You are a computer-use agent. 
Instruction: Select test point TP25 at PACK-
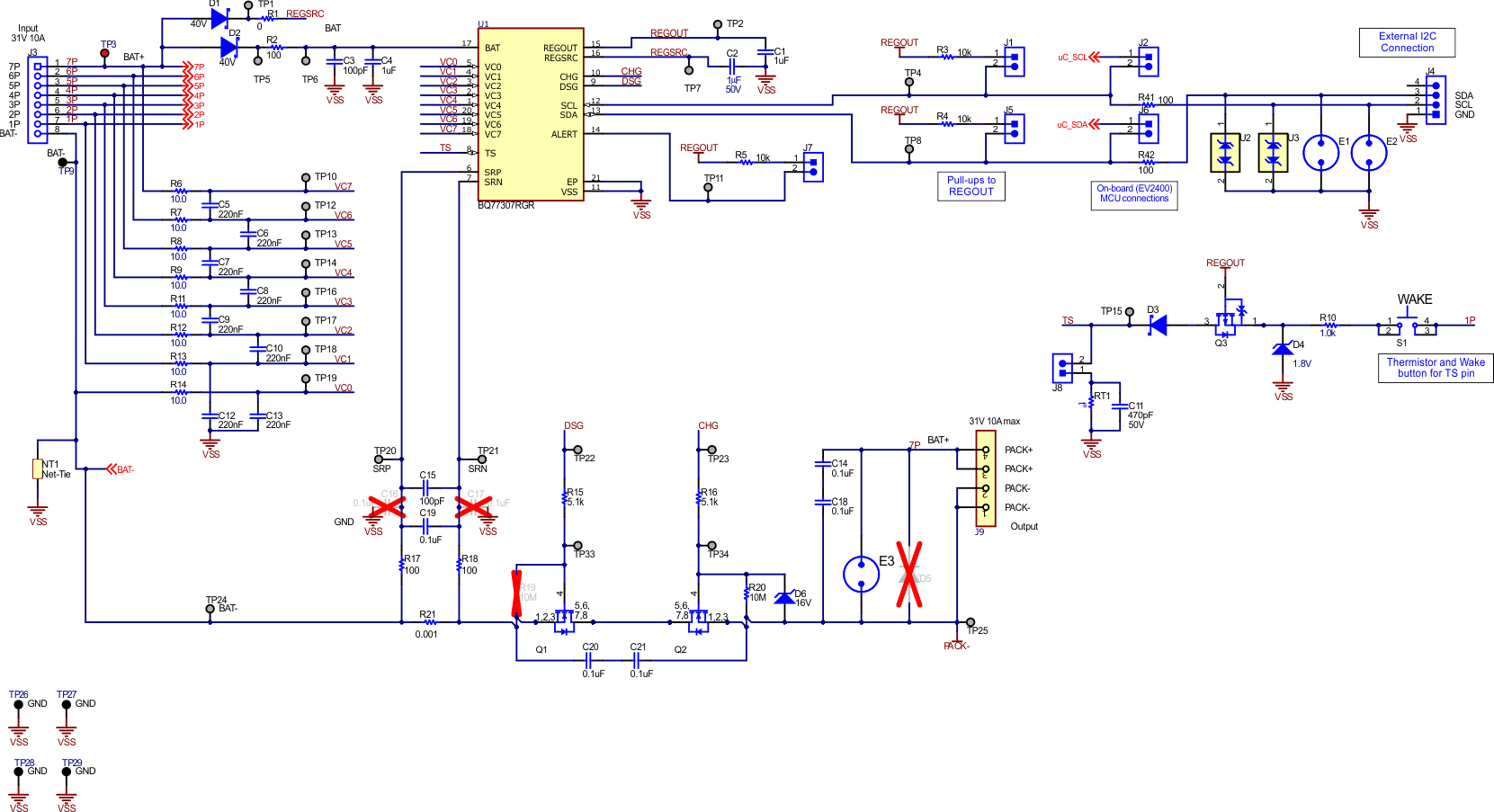coord(971,622)
